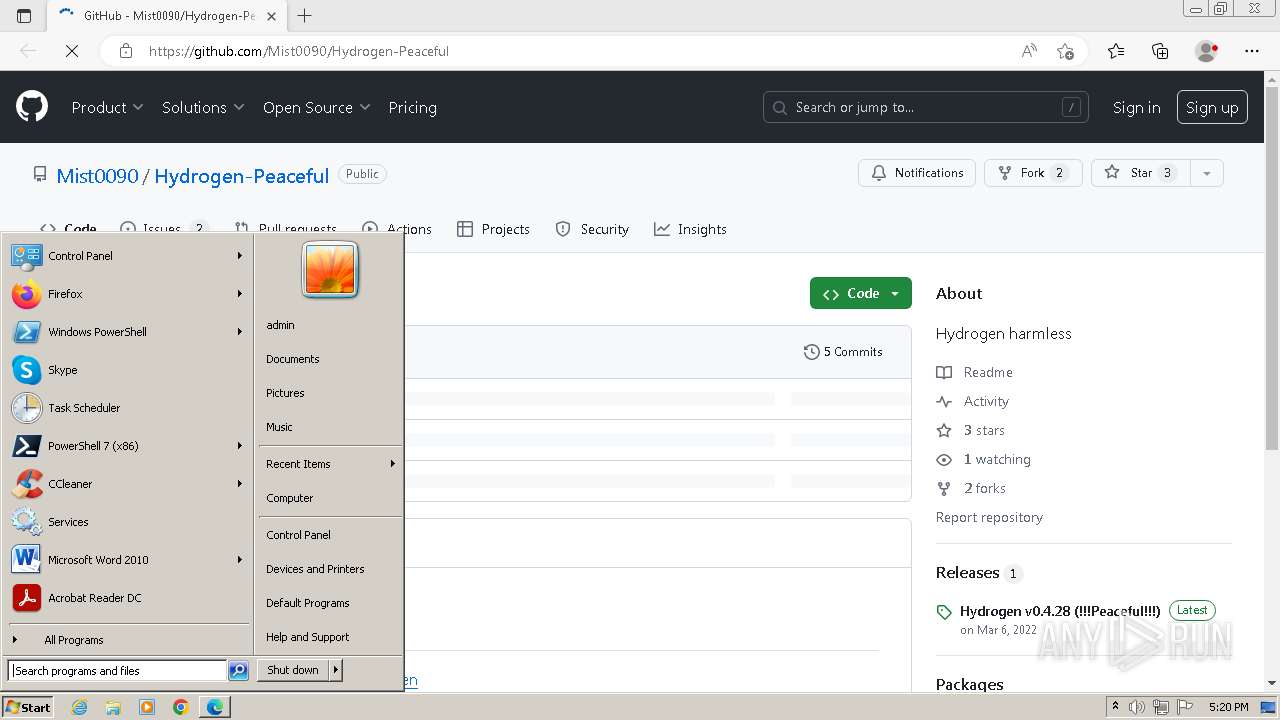Launch CCleaner from Start menu

[x=127, y=484]
